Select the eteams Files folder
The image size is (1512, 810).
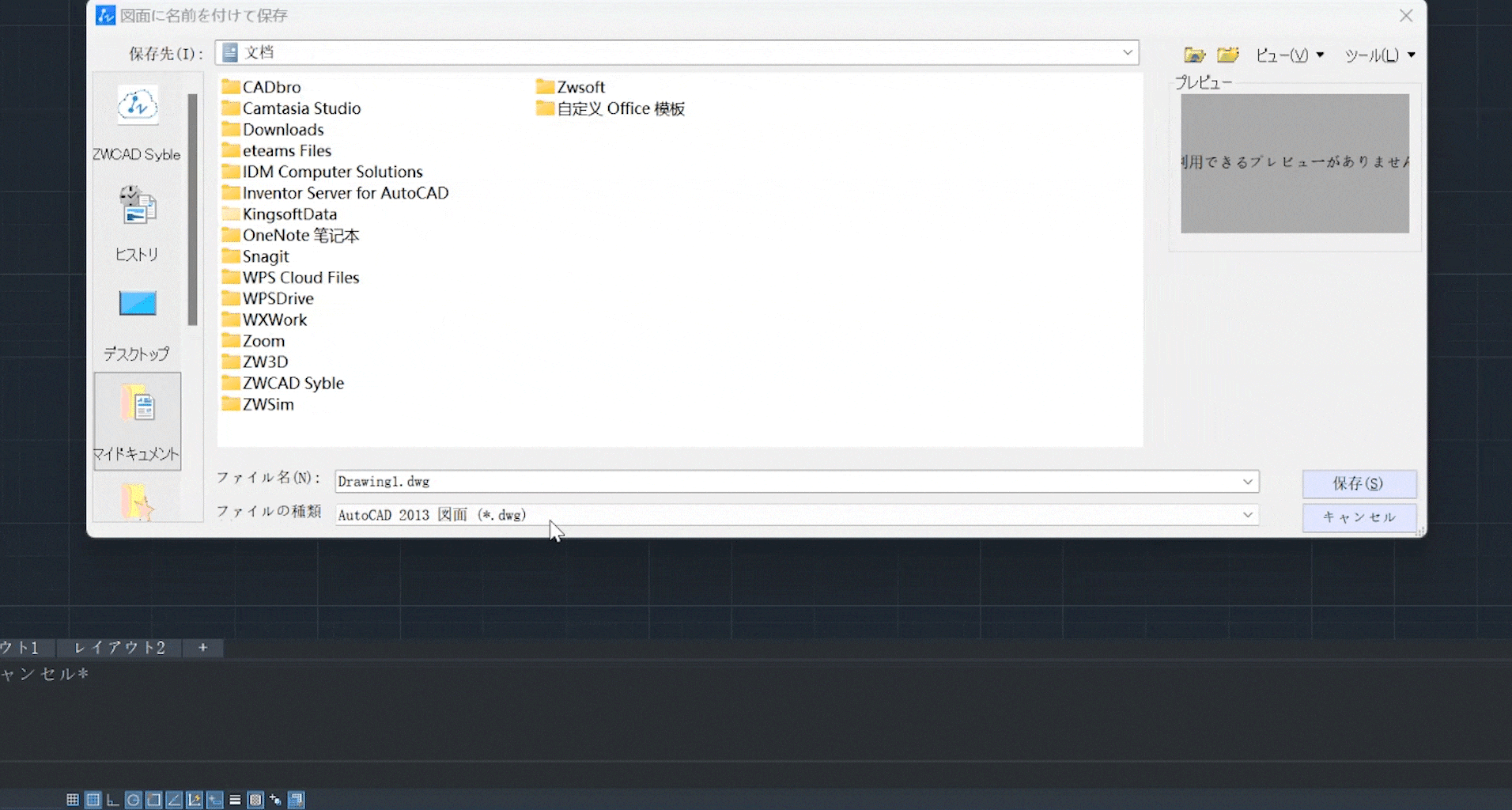click(x=277, y=150)
